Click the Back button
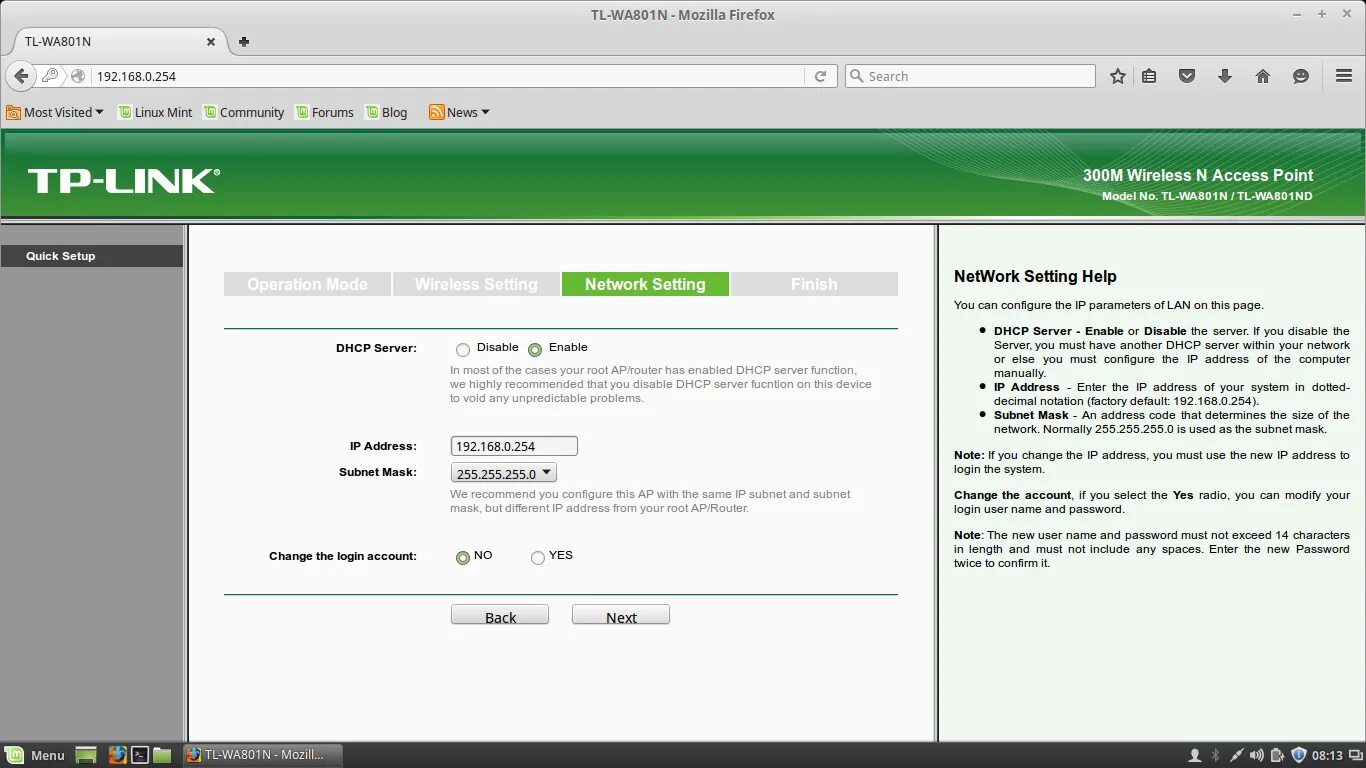 [500, 616]
